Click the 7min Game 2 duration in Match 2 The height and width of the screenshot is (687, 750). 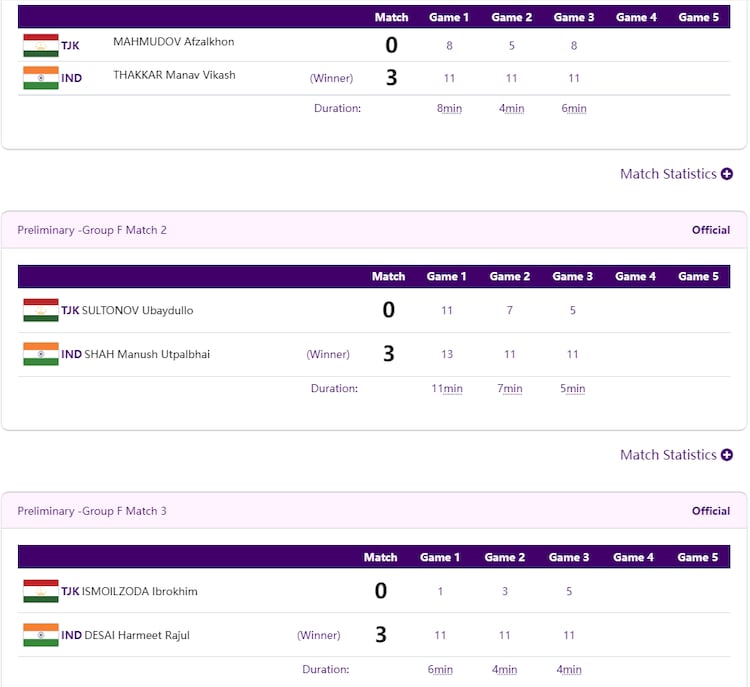(509, 389)
